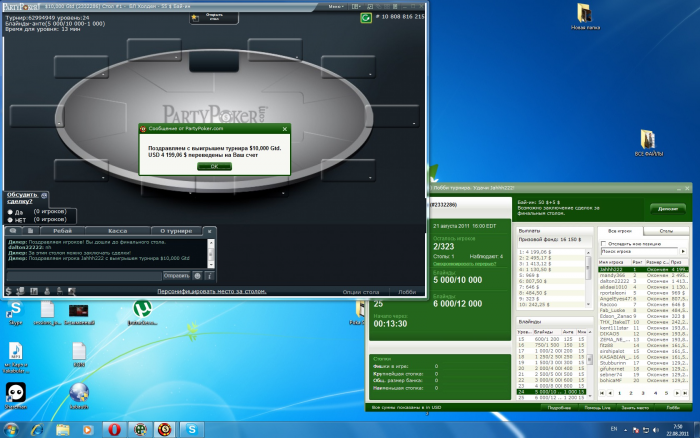Click the green refresh icon near the hand number
Screen dimensions: 700x438
click(x=366, y=18)
